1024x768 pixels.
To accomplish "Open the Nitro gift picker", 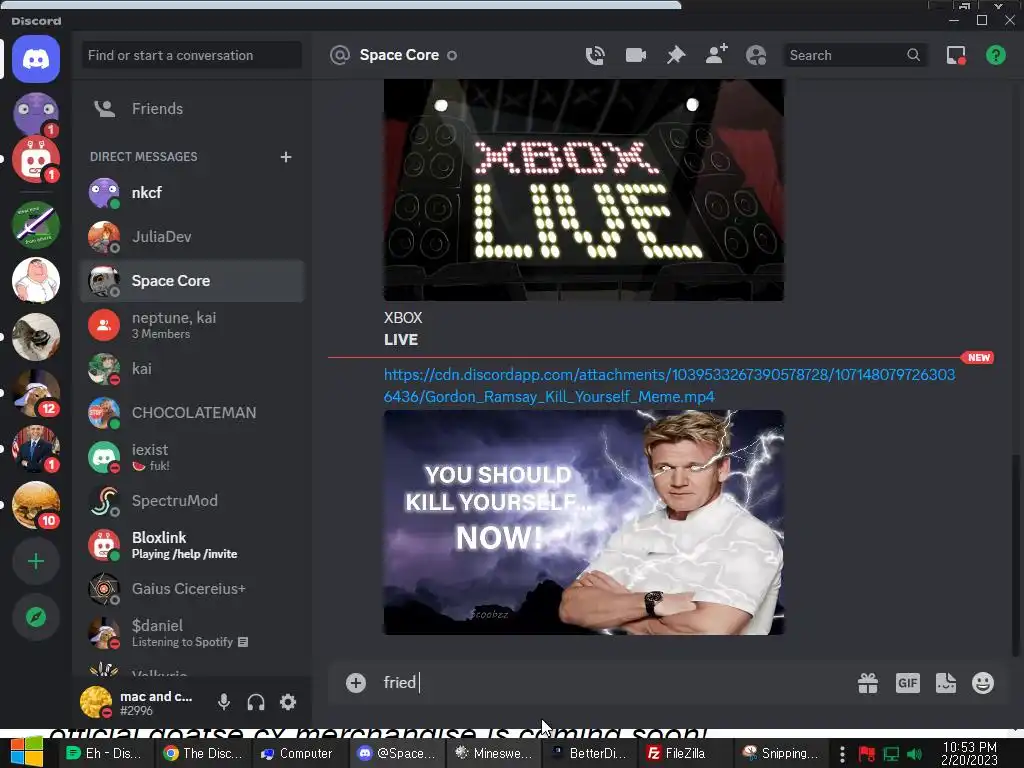I will [x=868, y=683].
